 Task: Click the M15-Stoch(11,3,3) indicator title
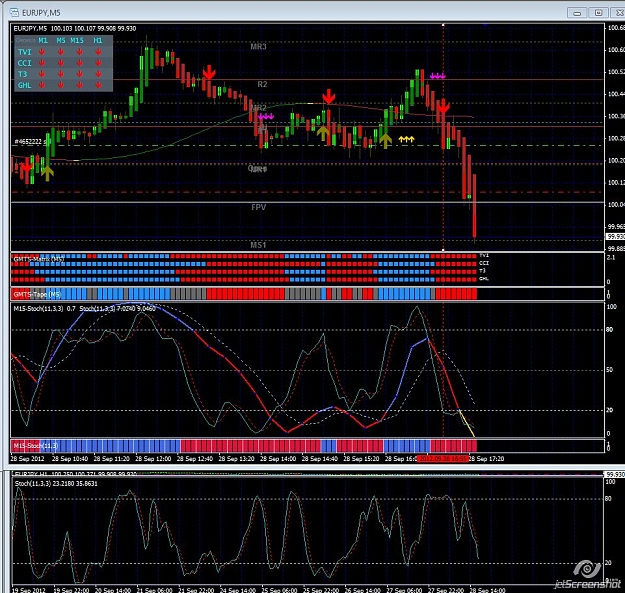pyautogui.click(x=38, y=308)
